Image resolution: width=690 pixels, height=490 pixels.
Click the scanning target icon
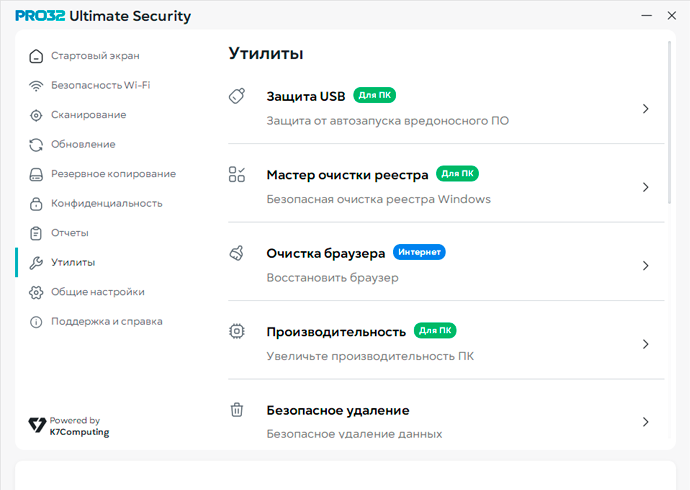pos(36,115)
